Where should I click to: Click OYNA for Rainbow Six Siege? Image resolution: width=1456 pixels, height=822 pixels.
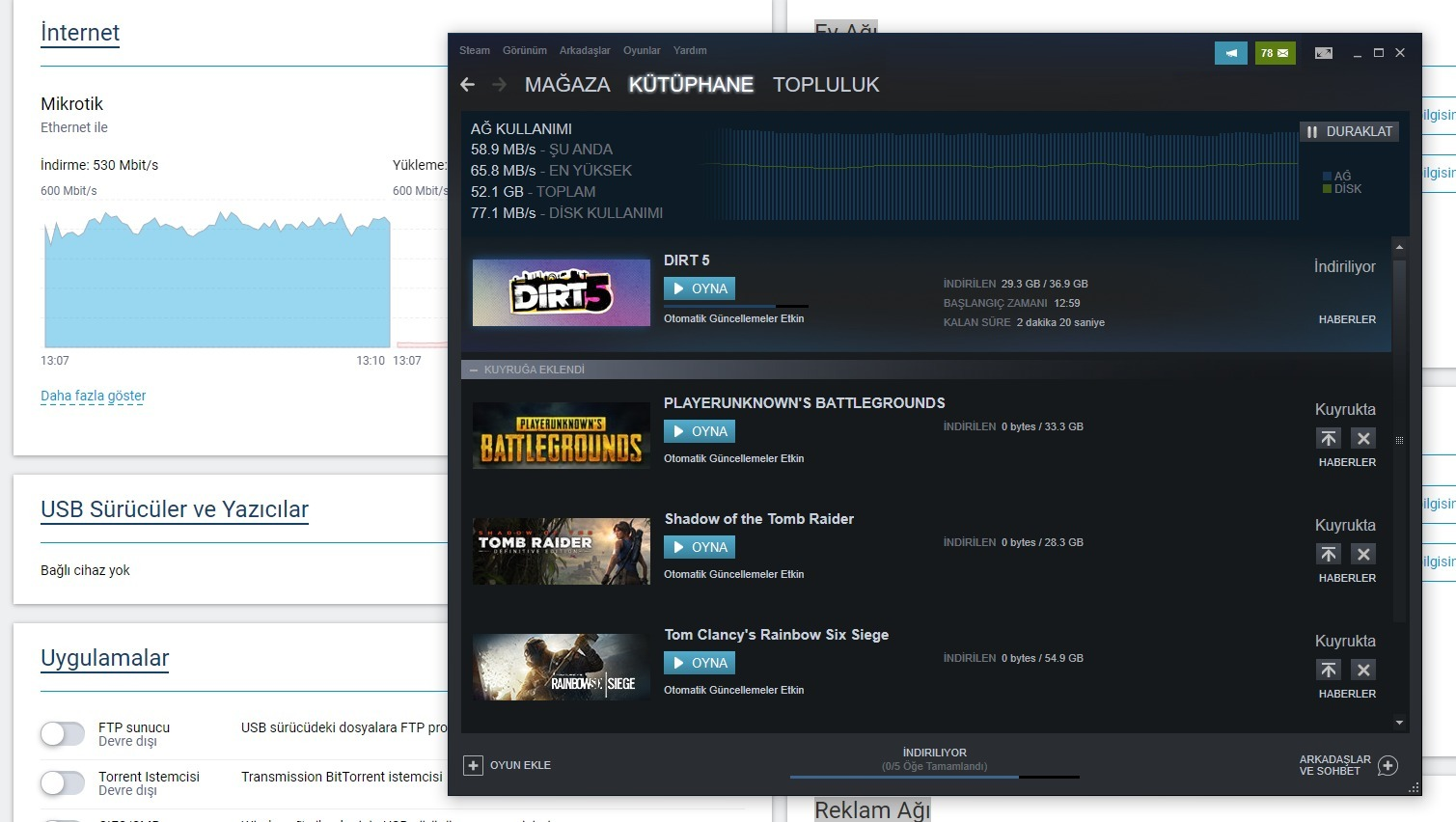(700, 663)
